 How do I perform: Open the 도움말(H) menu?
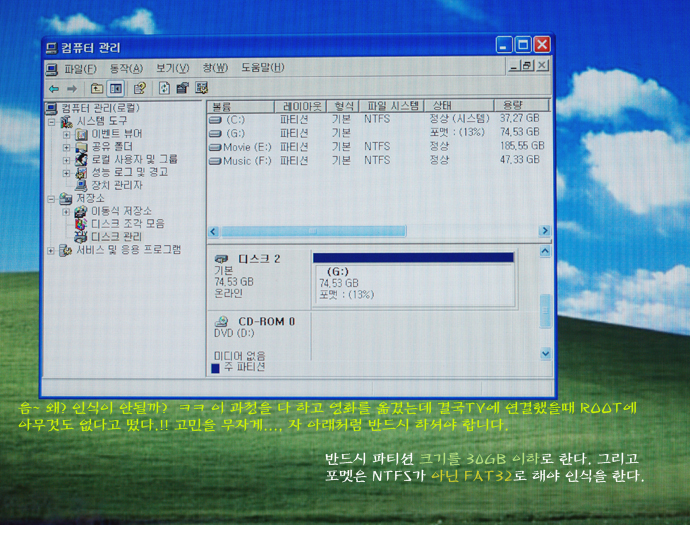click(x=262, y=68)
